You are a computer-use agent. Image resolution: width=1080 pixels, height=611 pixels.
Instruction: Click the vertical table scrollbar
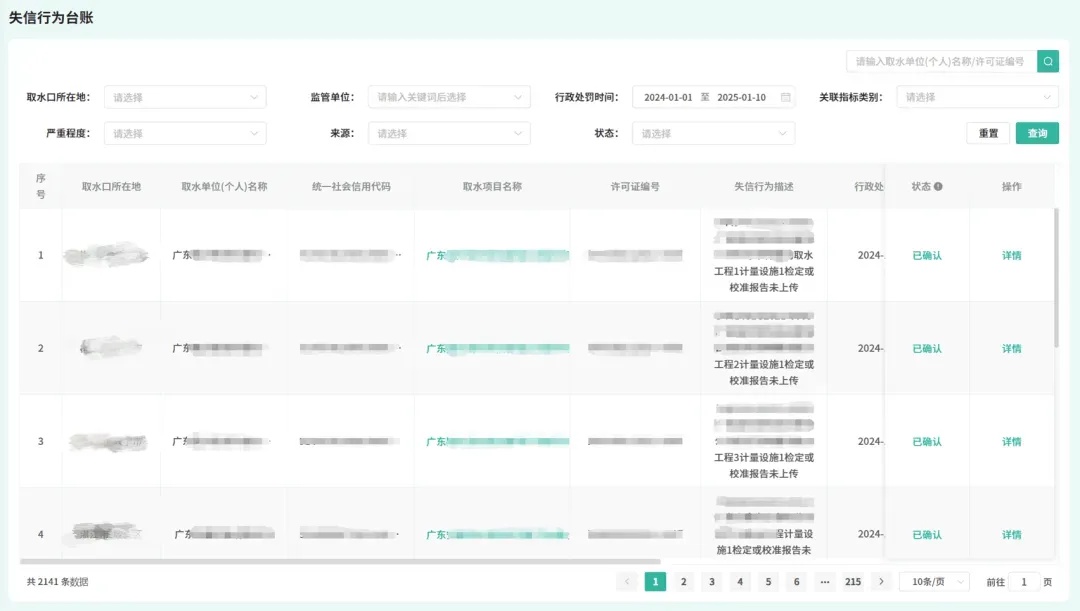pyautogui.click(x=1056, y=278)
